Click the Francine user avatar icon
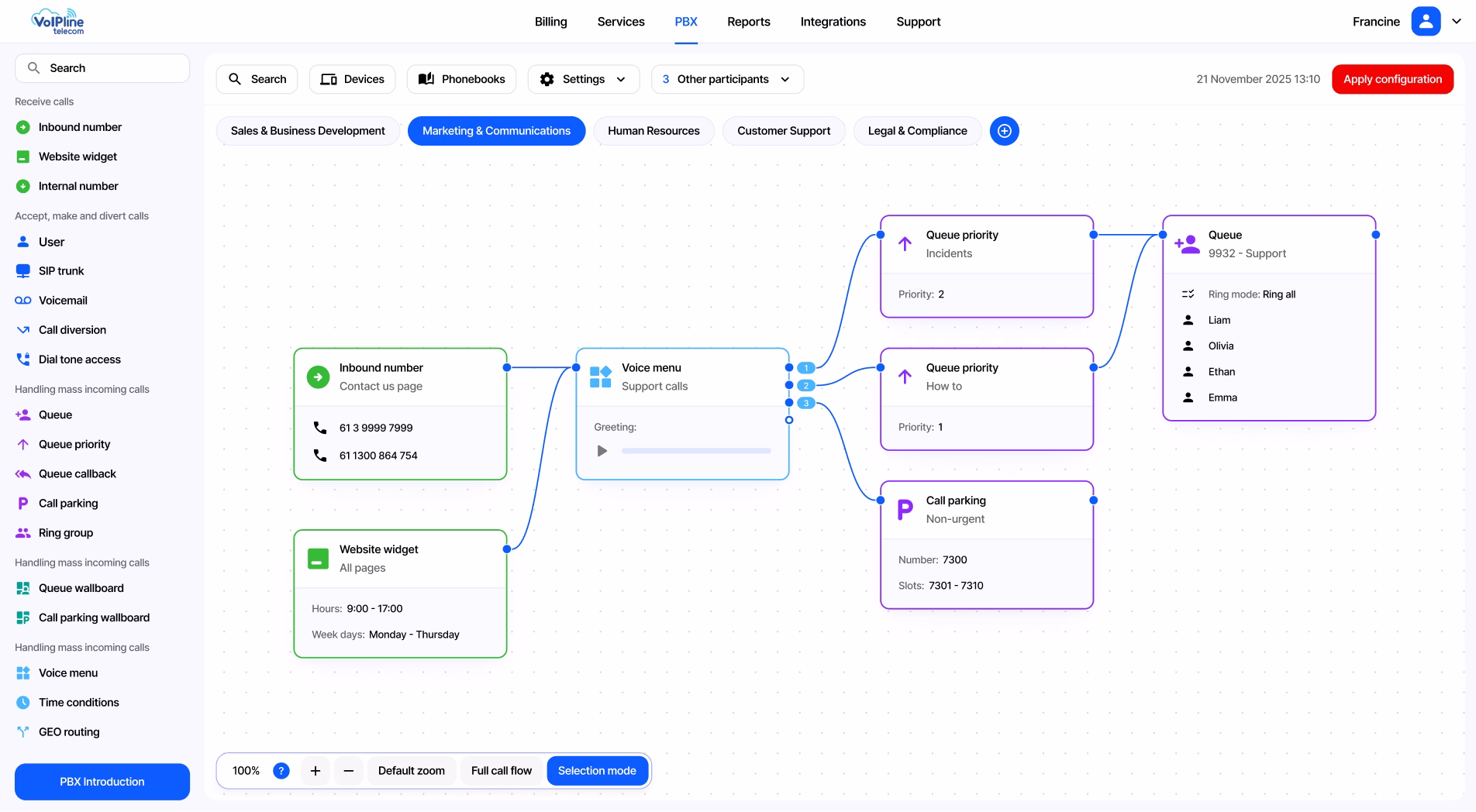This screenshot has width=1476, height=812. click(x=1426, y=22)
